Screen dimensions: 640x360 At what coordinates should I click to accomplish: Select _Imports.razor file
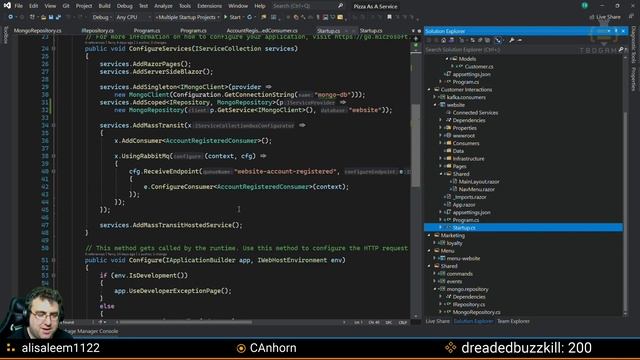click(469, 197)
